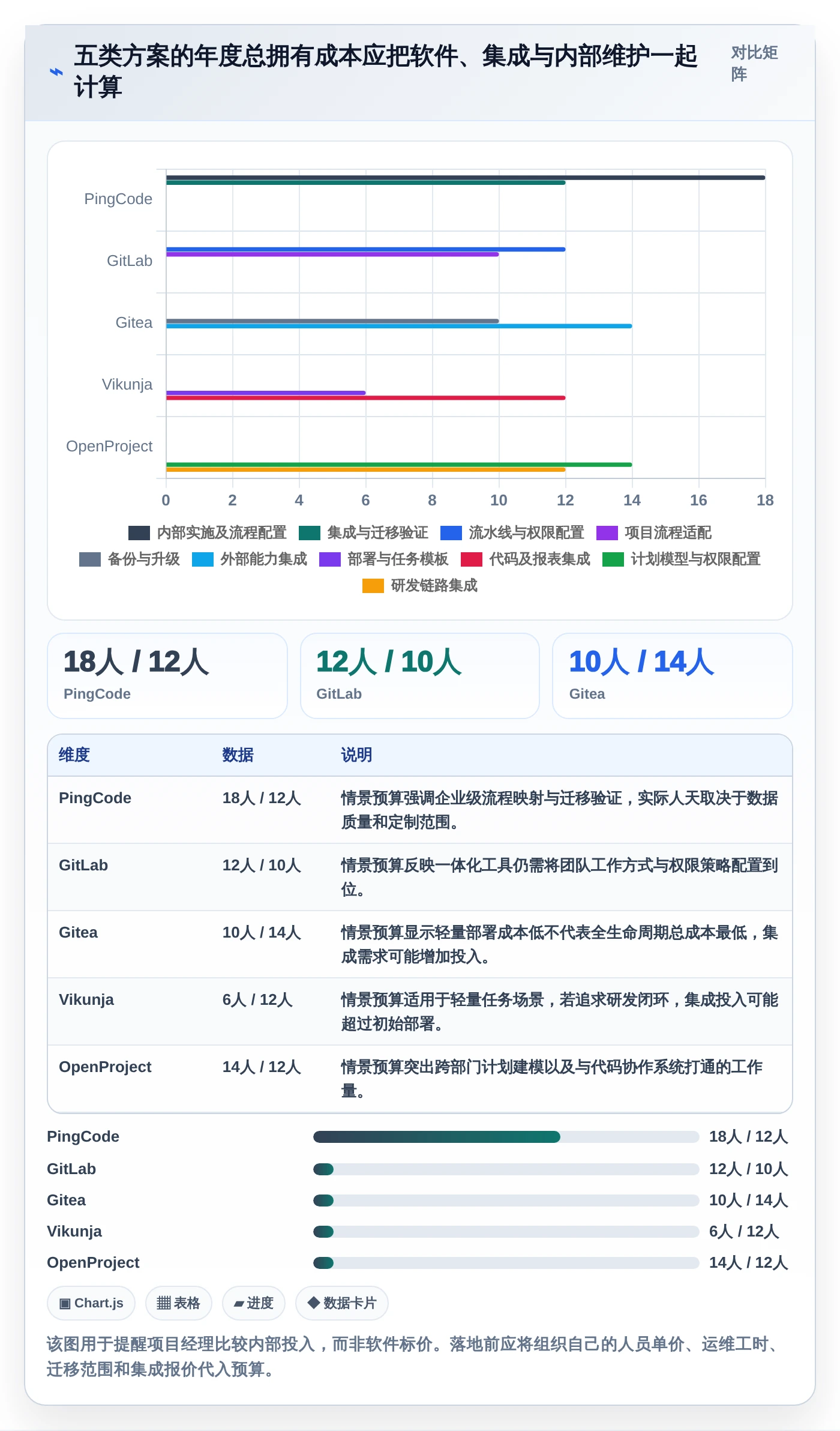Toggle the 研发链路集成 legend item
Image resolution: width=840 pixels, height=1431 pixels.
[x=419, y=586]
